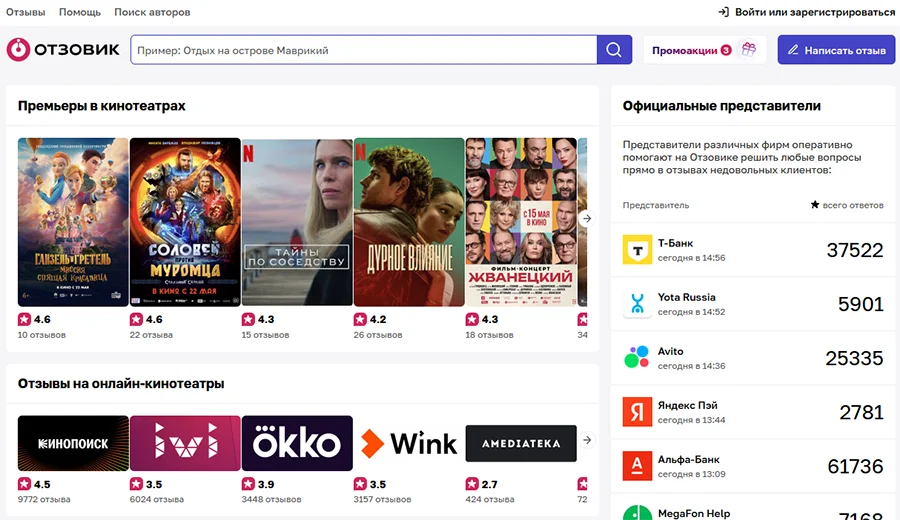This screenshot has height=520, width=900.
Task: Open the Промоакции button
Action: click(x=705, y=50)
